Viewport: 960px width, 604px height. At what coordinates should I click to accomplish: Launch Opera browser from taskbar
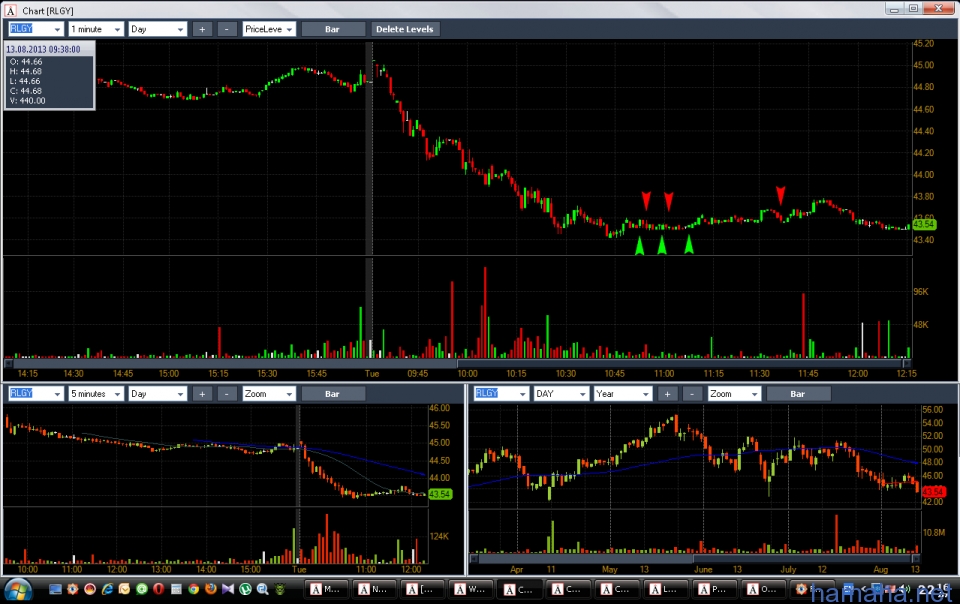(x=159, y=589)
